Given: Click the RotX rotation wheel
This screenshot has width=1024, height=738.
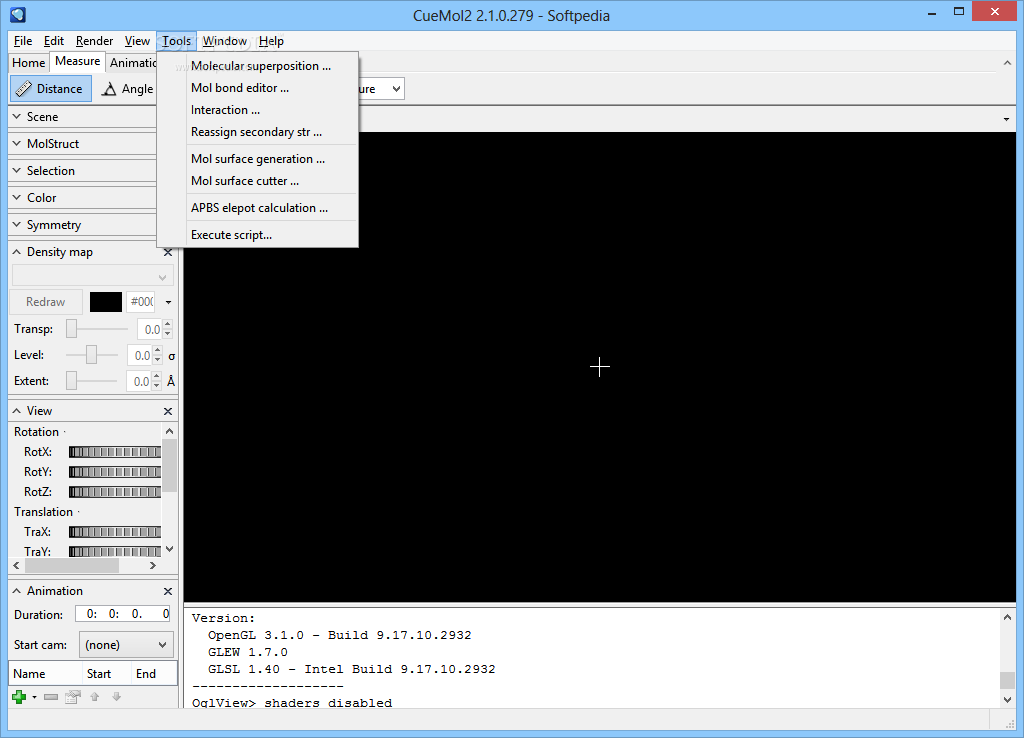Looking at the screenshot, I should point(115,452).
